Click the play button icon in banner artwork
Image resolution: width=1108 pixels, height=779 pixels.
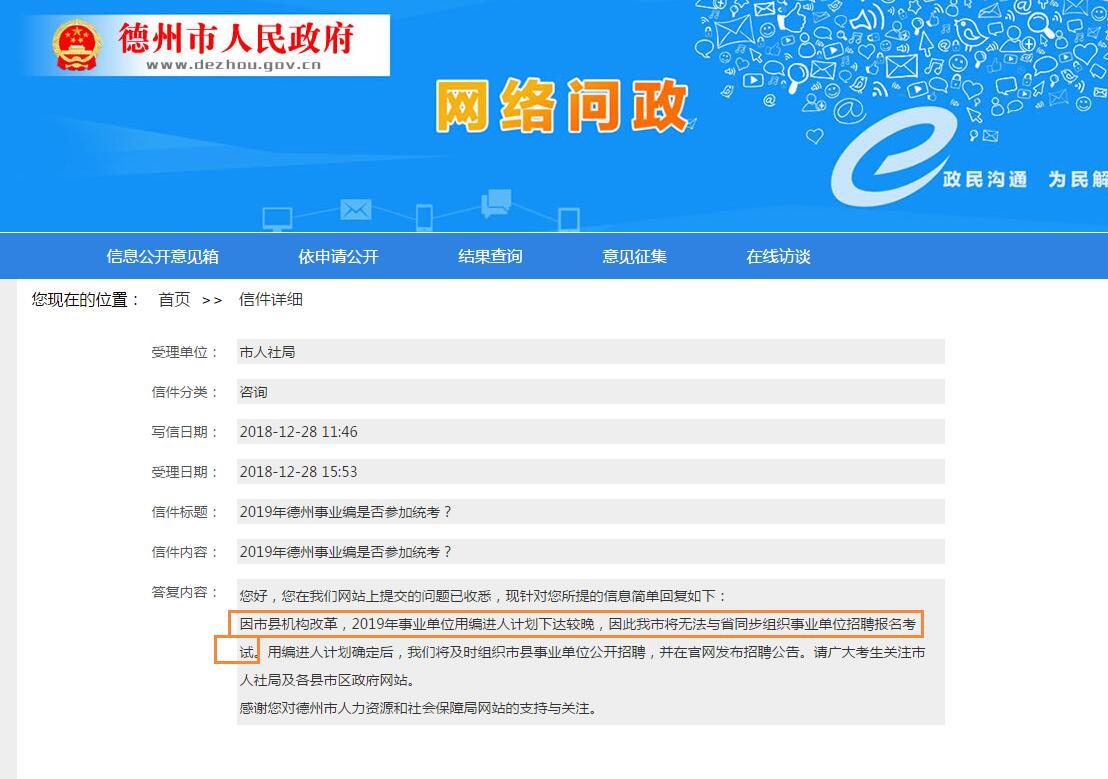pos(755,79)
